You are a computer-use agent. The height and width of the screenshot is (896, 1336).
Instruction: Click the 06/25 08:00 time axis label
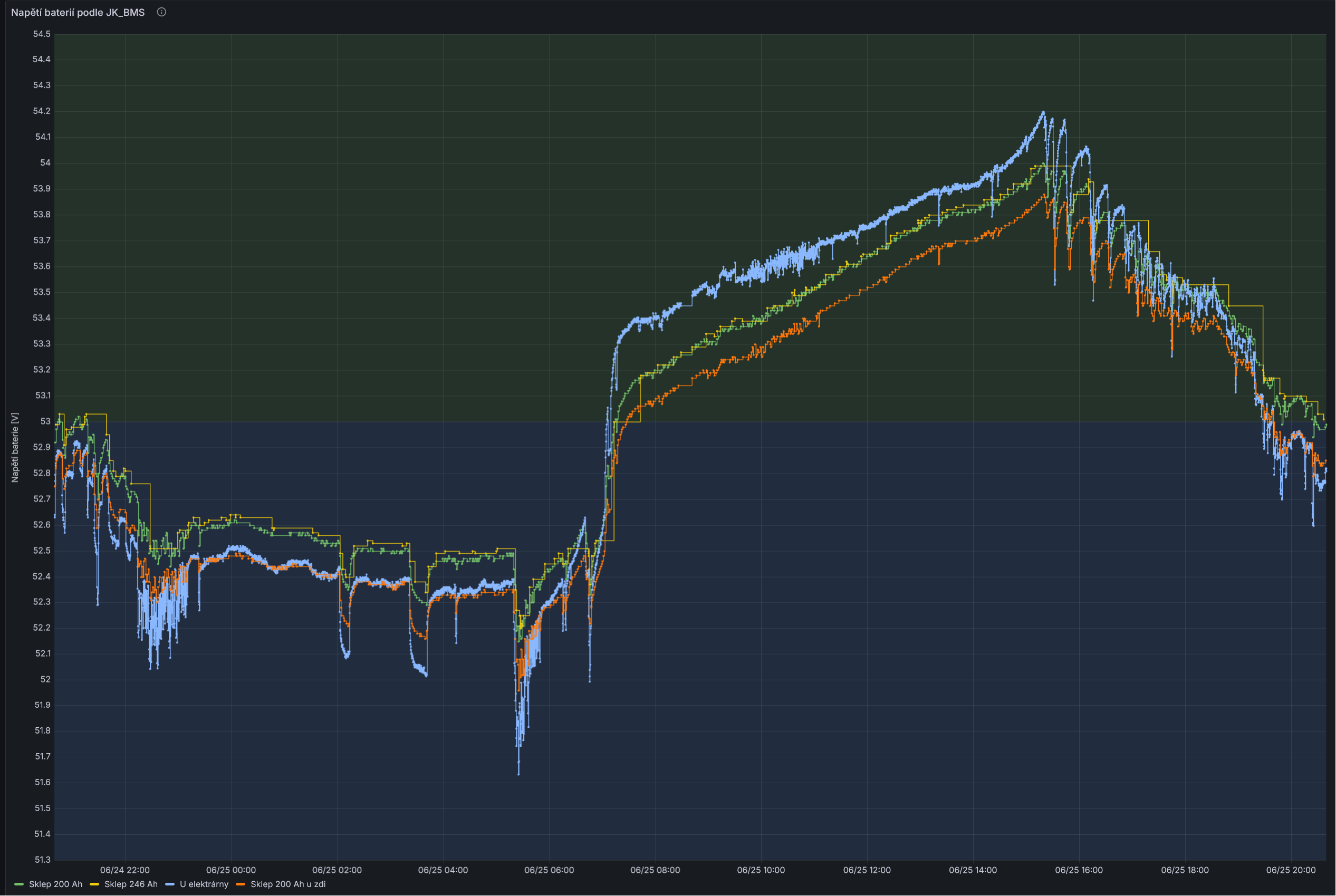655,870
